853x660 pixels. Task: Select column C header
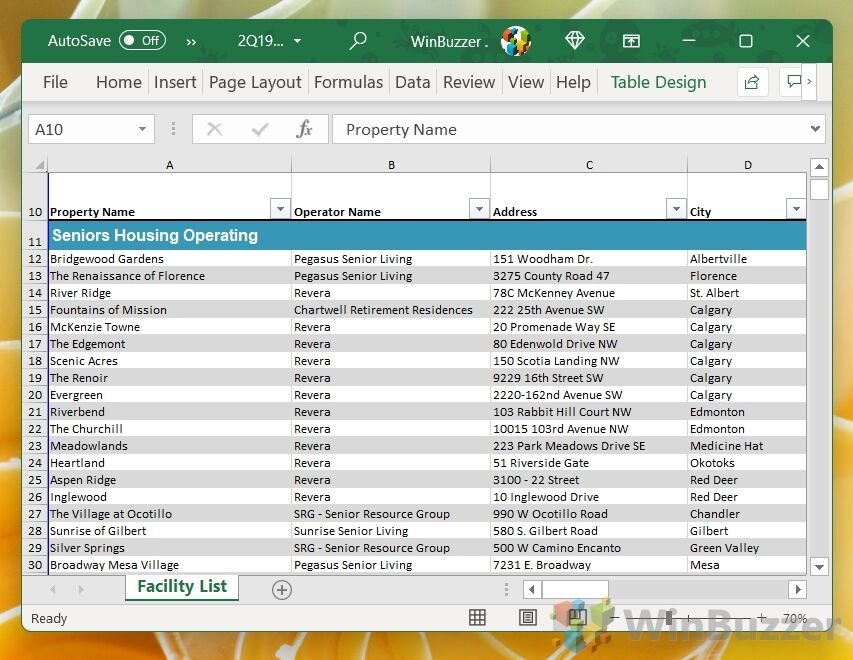point(589,165)
